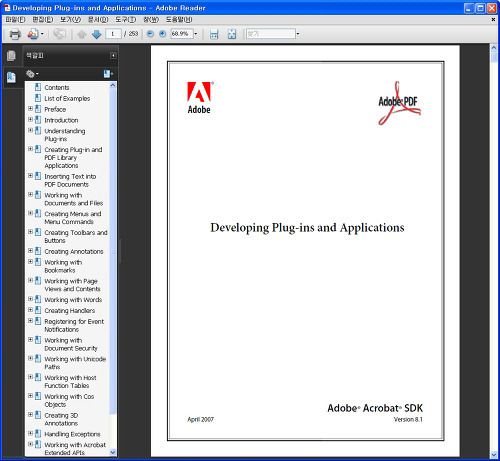
Task: Open Creating Menus and Menu Commands bookmark
Action: click(x=73, y=218)
